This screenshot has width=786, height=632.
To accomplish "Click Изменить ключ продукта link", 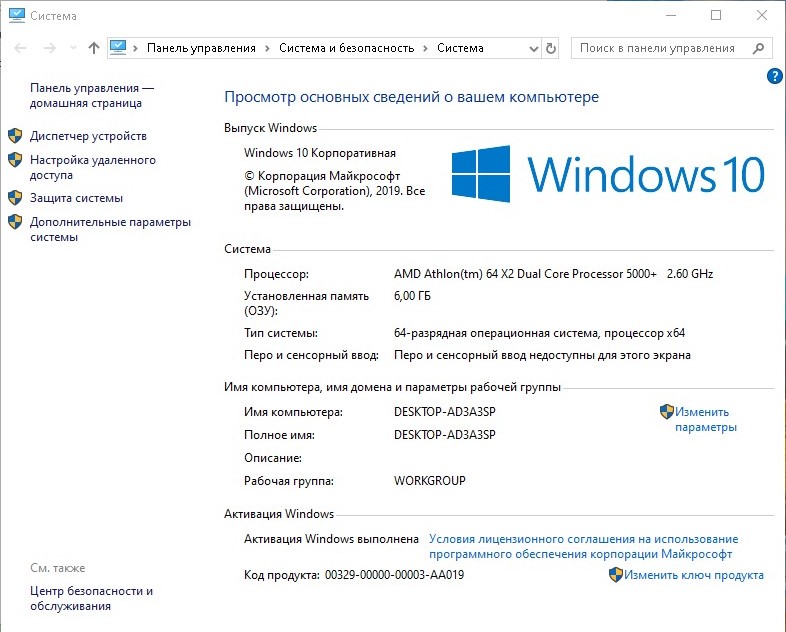I will pyautogui.click(x=694, y=575).
